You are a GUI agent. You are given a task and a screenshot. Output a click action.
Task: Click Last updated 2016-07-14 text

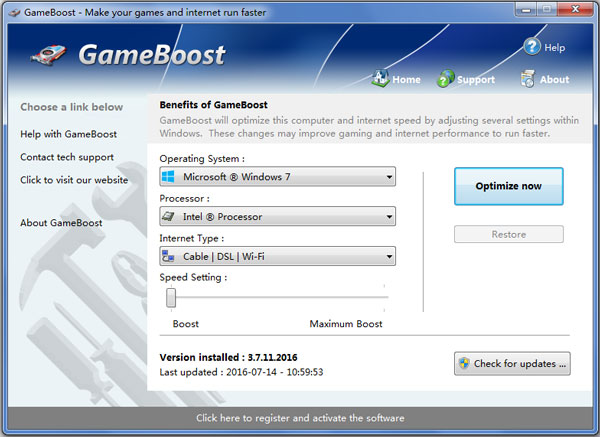[241, 372]
